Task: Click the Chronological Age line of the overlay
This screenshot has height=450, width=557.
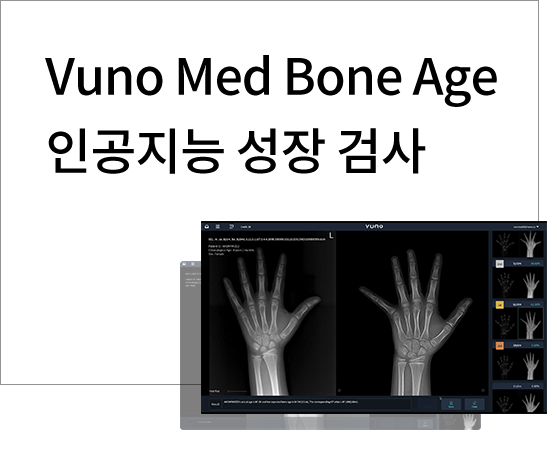Action: (x=231, y=250)
